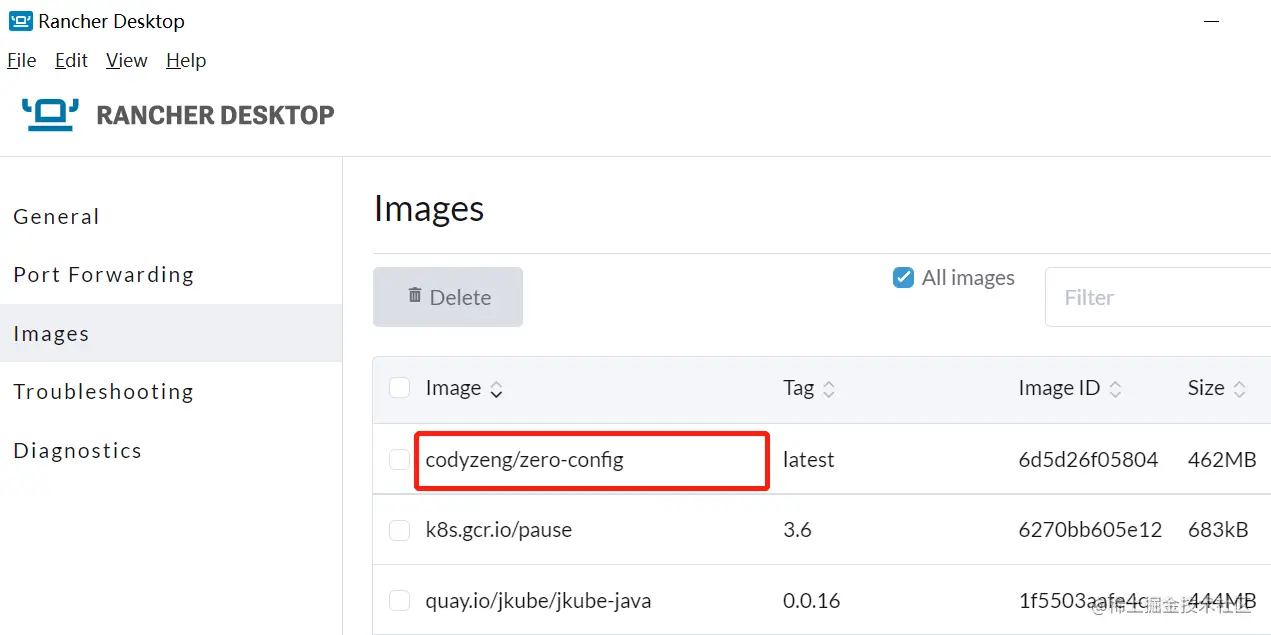Open the Troubleshooting page in sidebar
This screenshot has height=635, width=1271.
pyautogui.click(x=104, y=392)
